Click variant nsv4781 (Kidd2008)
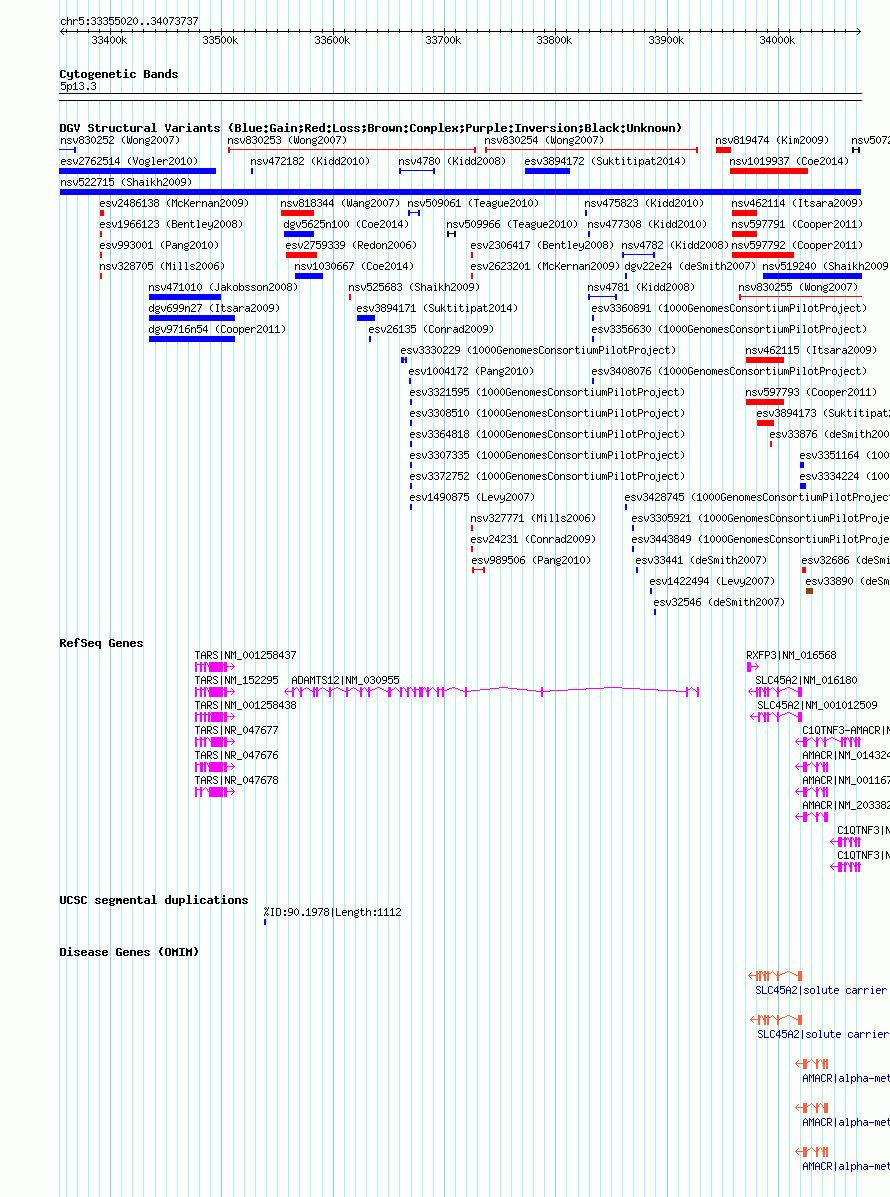Image resolution: width=890 pixels, height=1197 pixels. pos(640,287)
